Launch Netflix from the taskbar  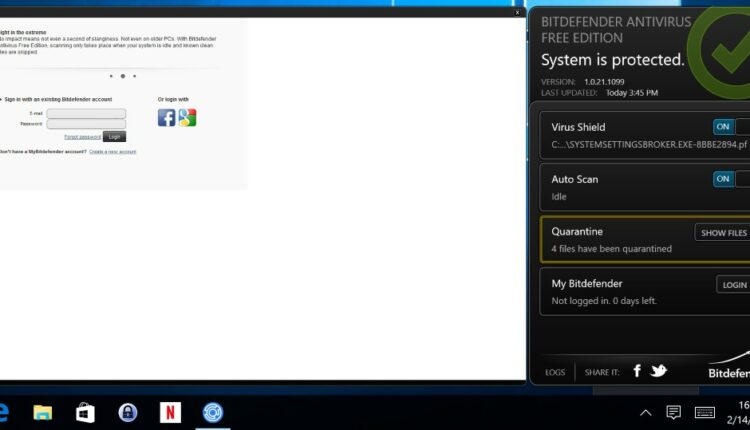(x=170, y=412)
